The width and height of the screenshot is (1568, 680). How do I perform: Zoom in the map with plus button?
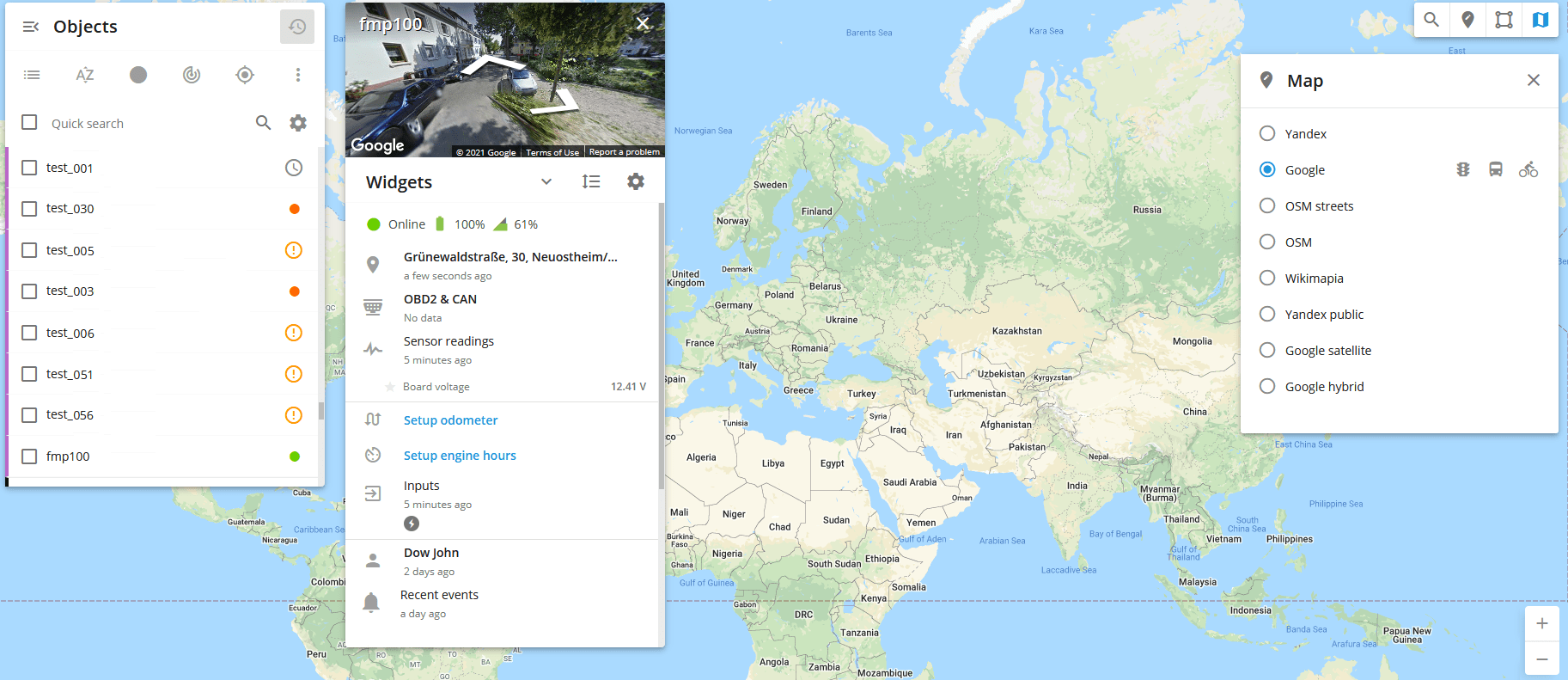(x=1542, y=623)
